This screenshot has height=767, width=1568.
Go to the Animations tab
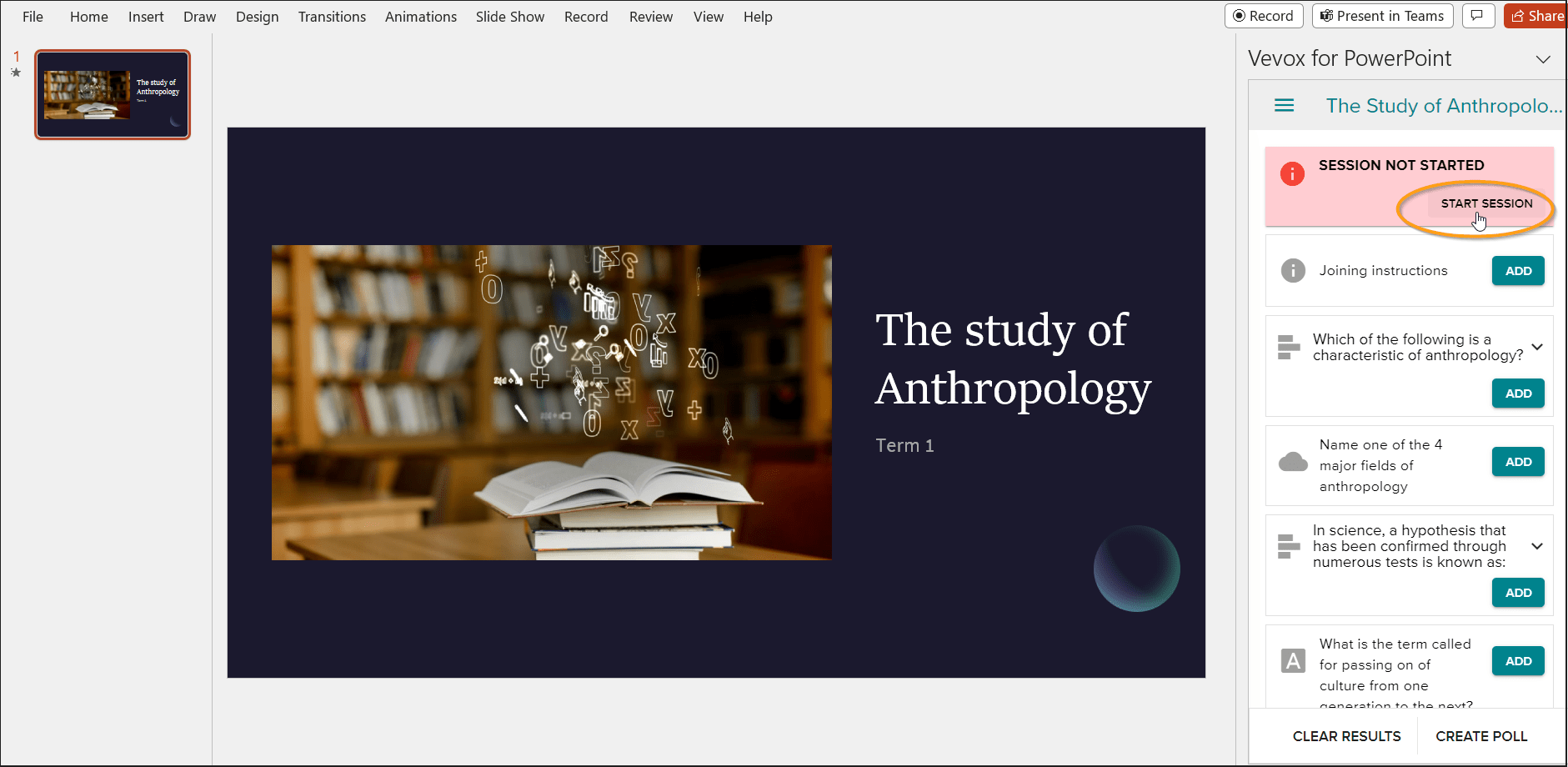coord(421,17)
